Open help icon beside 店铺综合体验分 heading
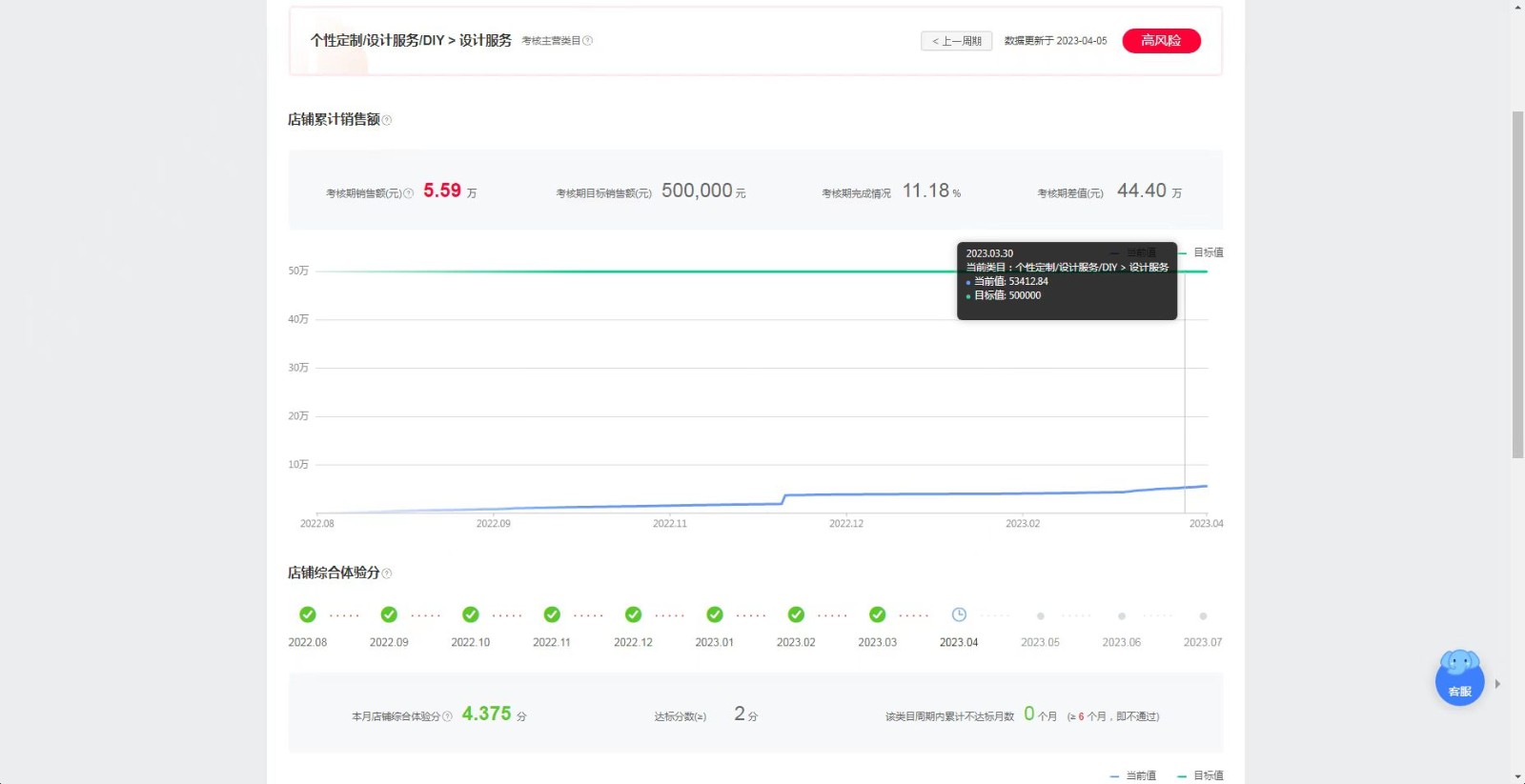This screenshot has height=784, width=1525. point(386,573)
